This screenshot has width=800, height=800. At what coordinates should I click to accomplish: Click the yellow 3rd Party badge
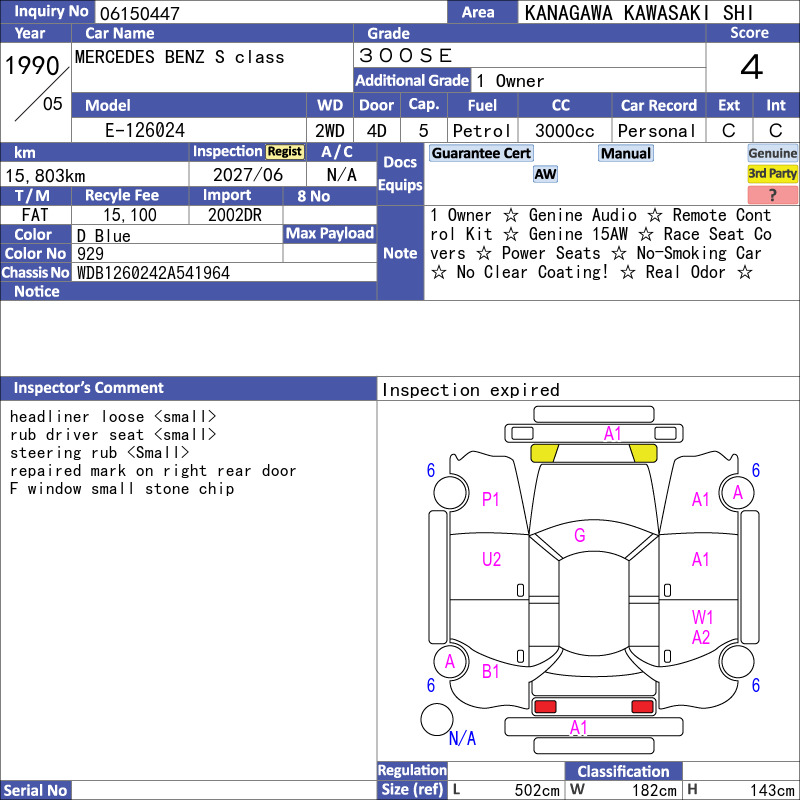[772, 173]
